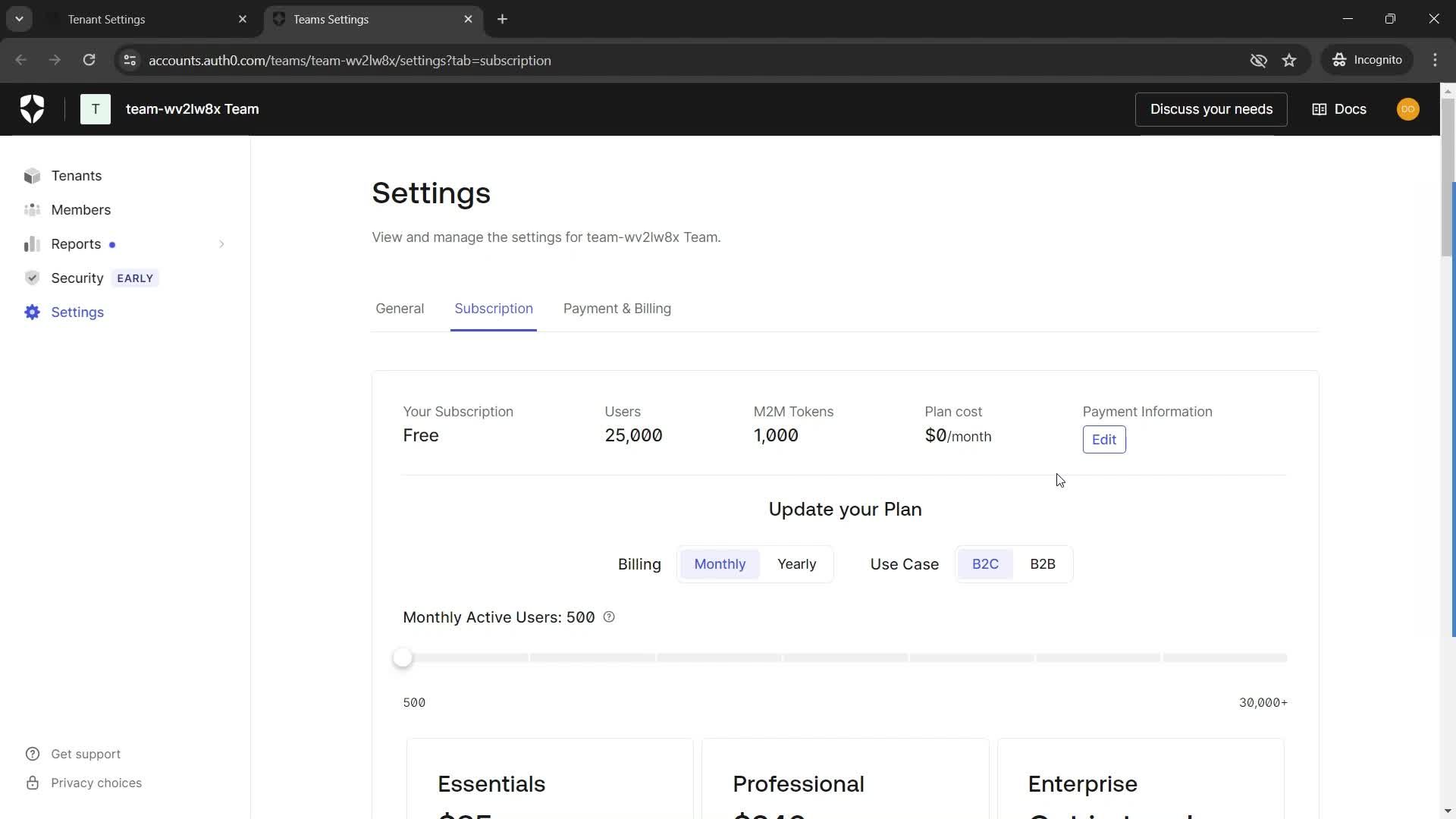Click the Monthly Active Users slider handle
Image resolution: width=1456 pixels, height=819 pixels.
[x=403, y=657]
